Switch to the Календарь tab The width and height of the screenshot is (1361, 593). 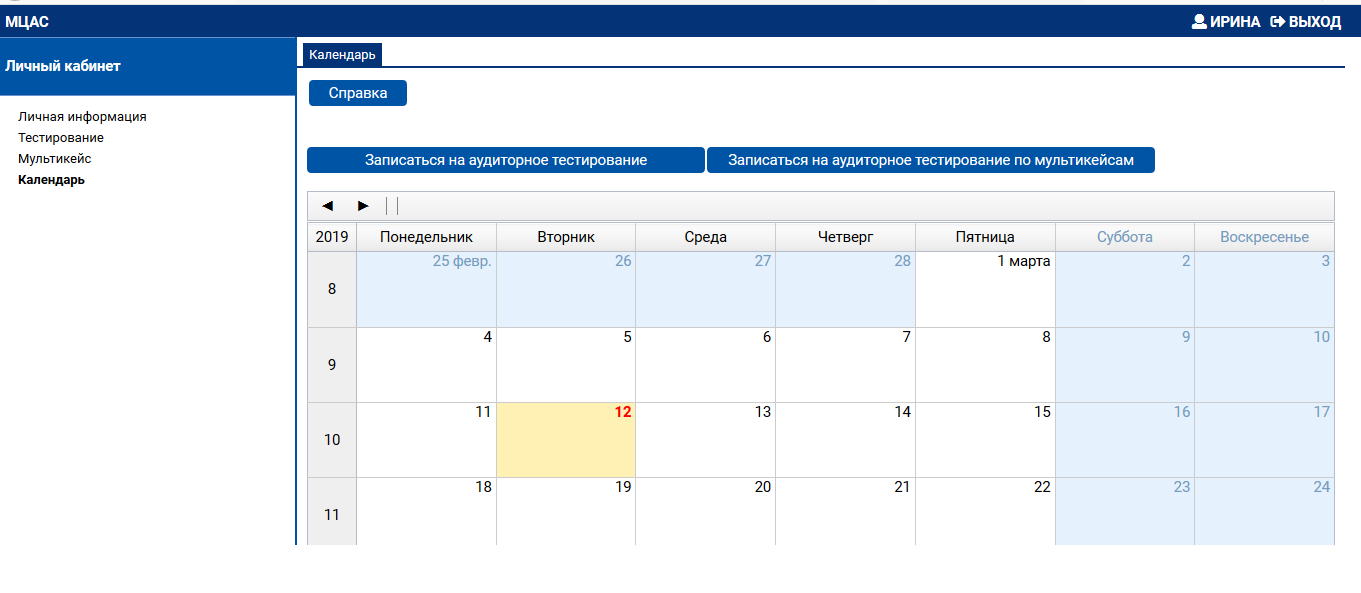(x=342, y=55)
